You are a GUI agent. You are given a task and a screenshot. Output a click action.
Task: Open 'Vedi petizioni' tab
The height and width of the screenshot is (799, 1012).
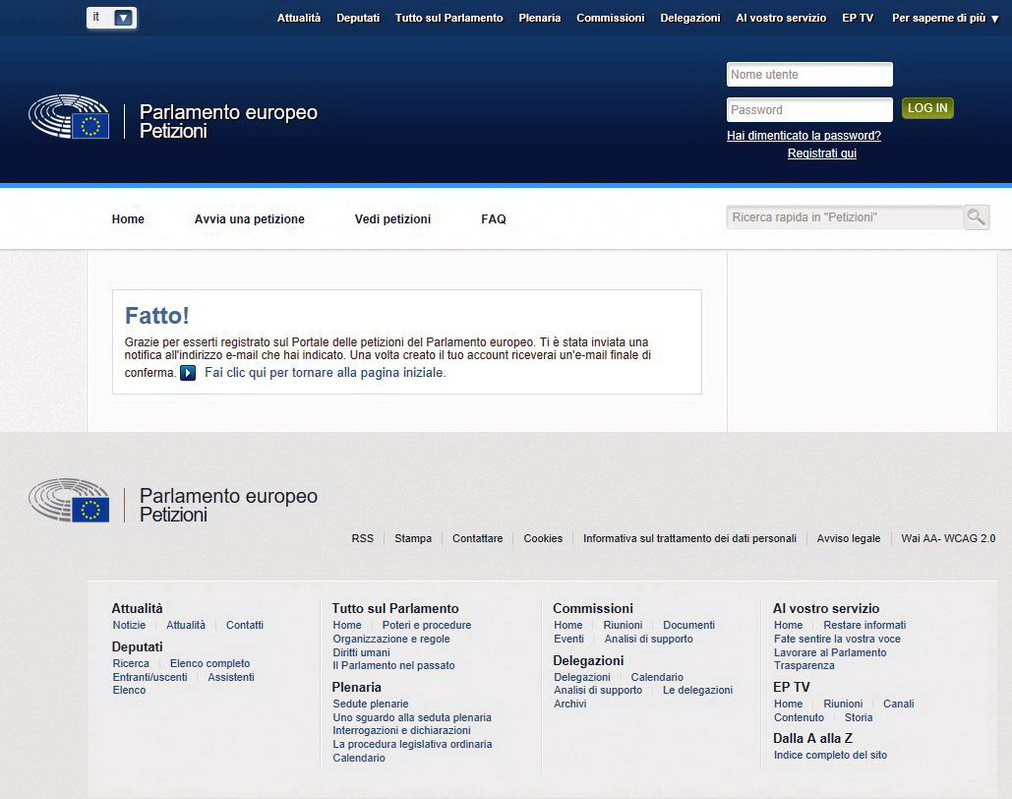[x=392, y=219]
